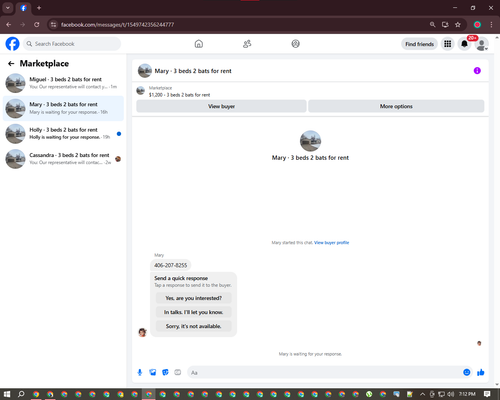Open the notifications bell icon

pos(464,44)
